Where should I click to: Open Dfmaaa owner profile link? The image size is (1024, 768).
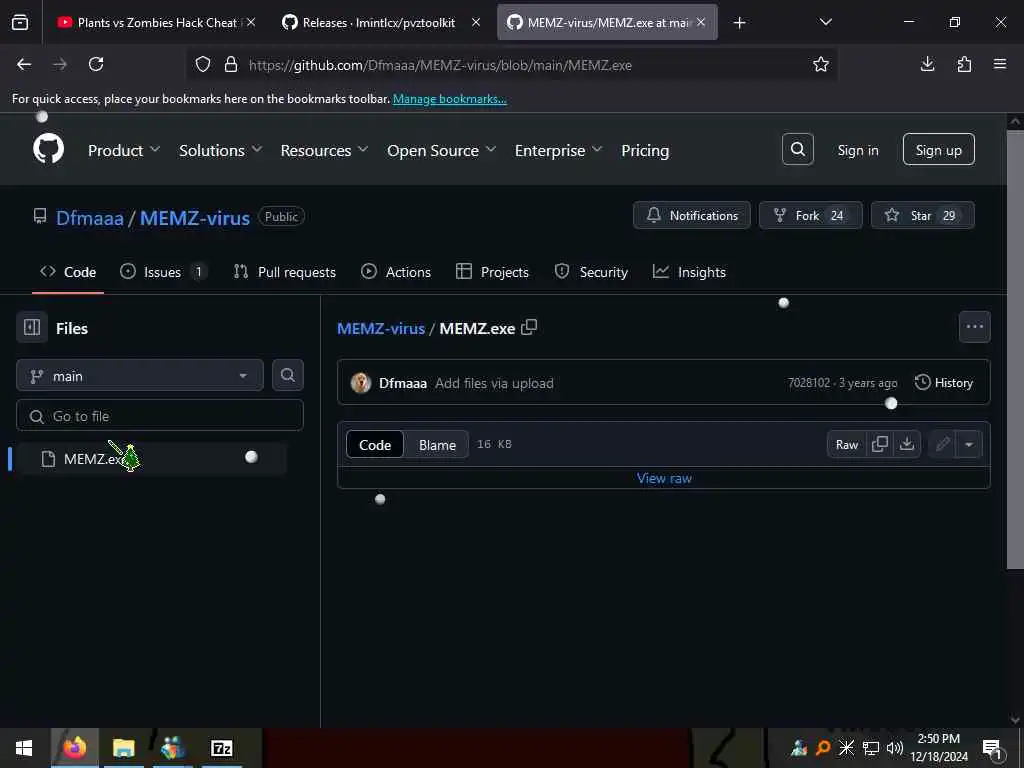89,217
